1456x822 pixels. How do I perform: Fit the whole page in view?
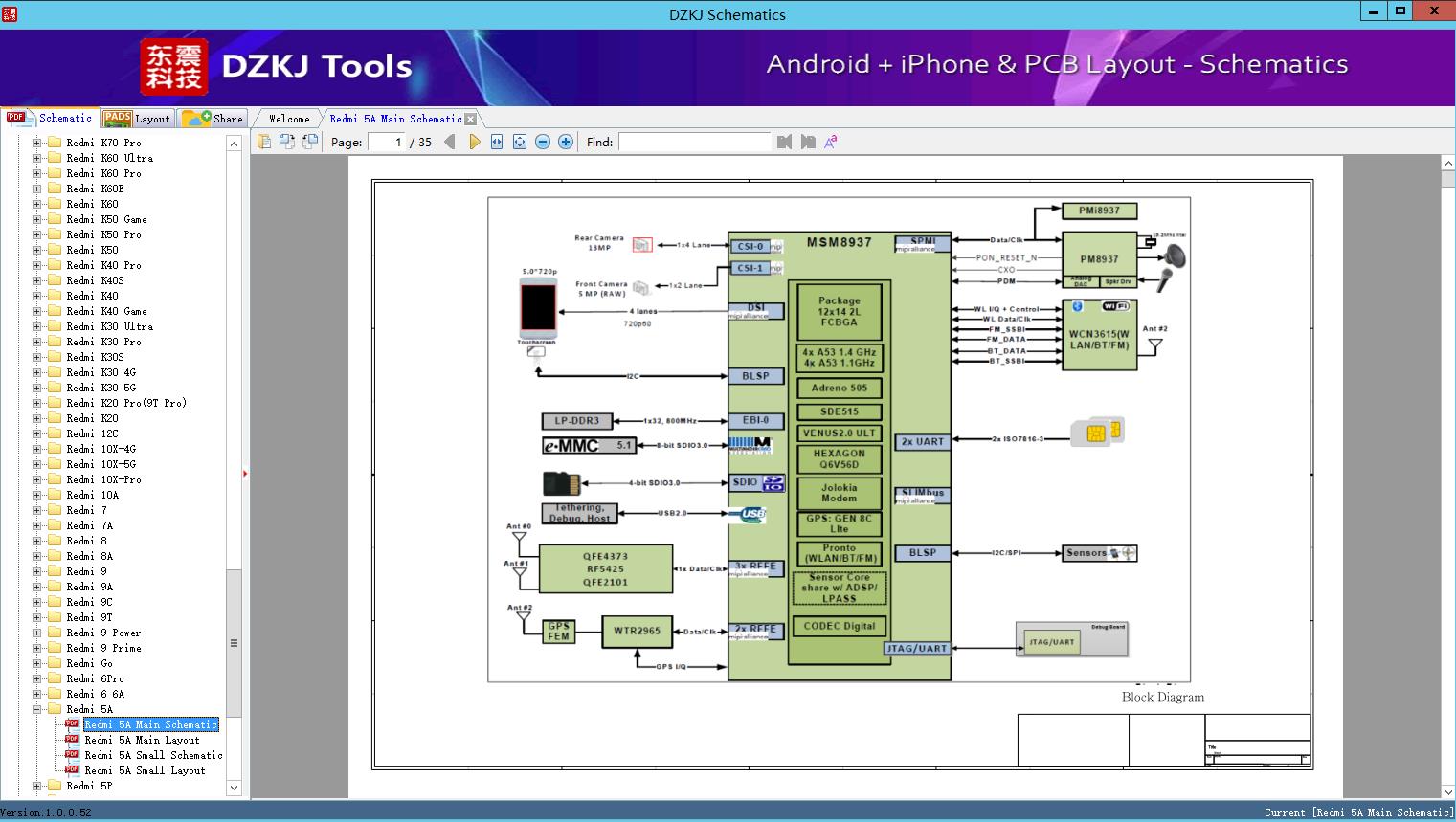point(520,142)
